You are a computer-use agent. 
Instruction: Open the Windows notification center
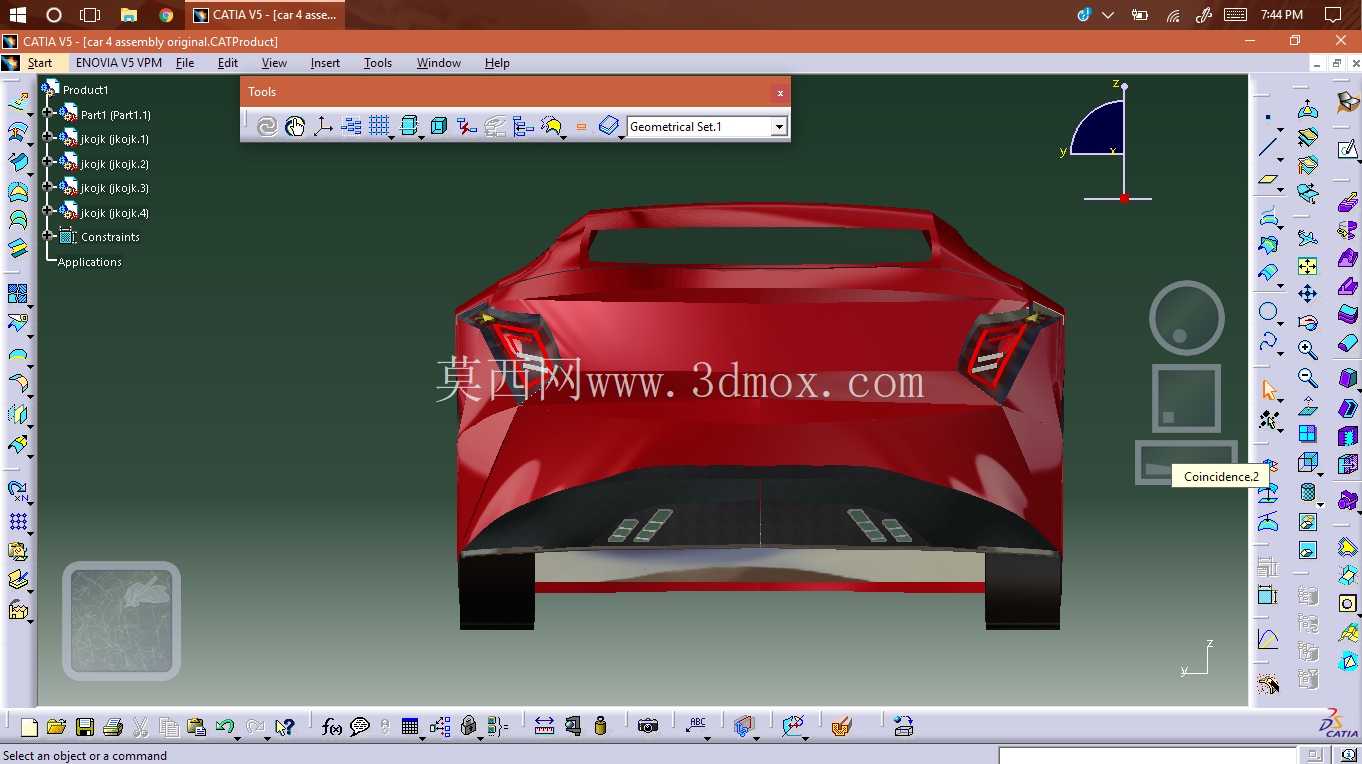pos(1332,15)
